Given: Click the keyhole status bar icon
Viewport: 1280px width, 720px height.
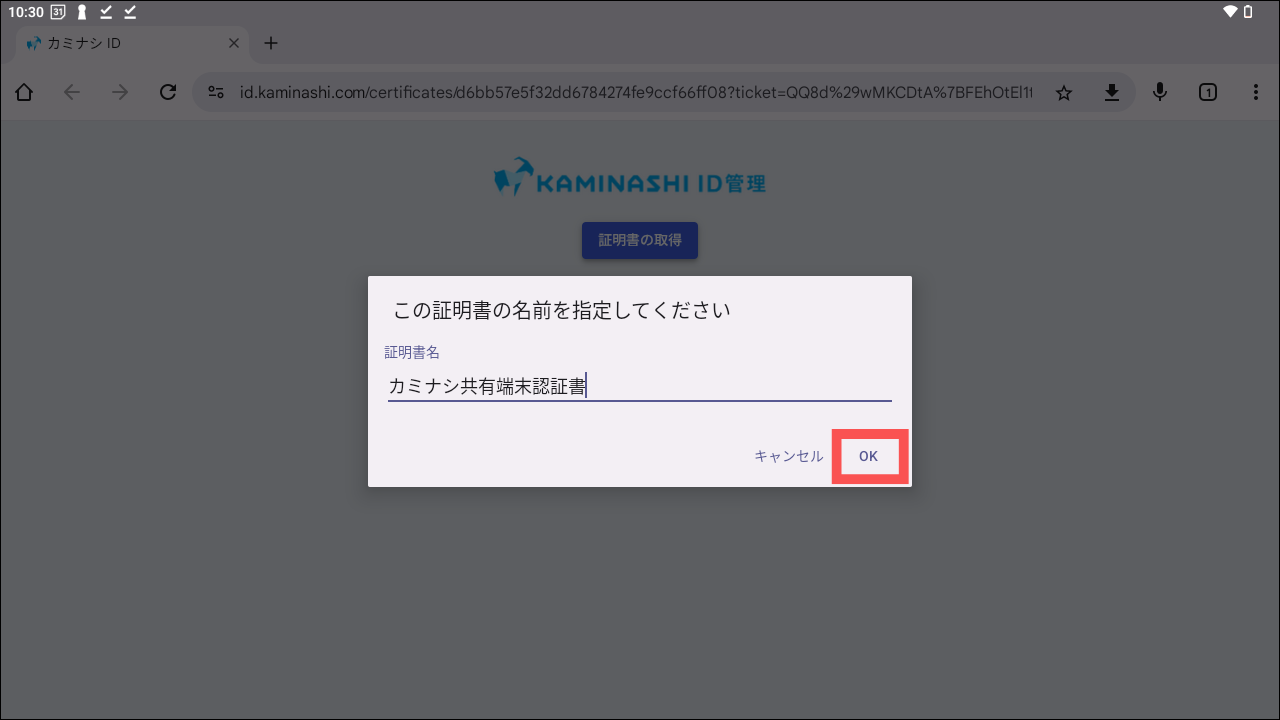Looking at the screenshot, I should click(82, 12).
